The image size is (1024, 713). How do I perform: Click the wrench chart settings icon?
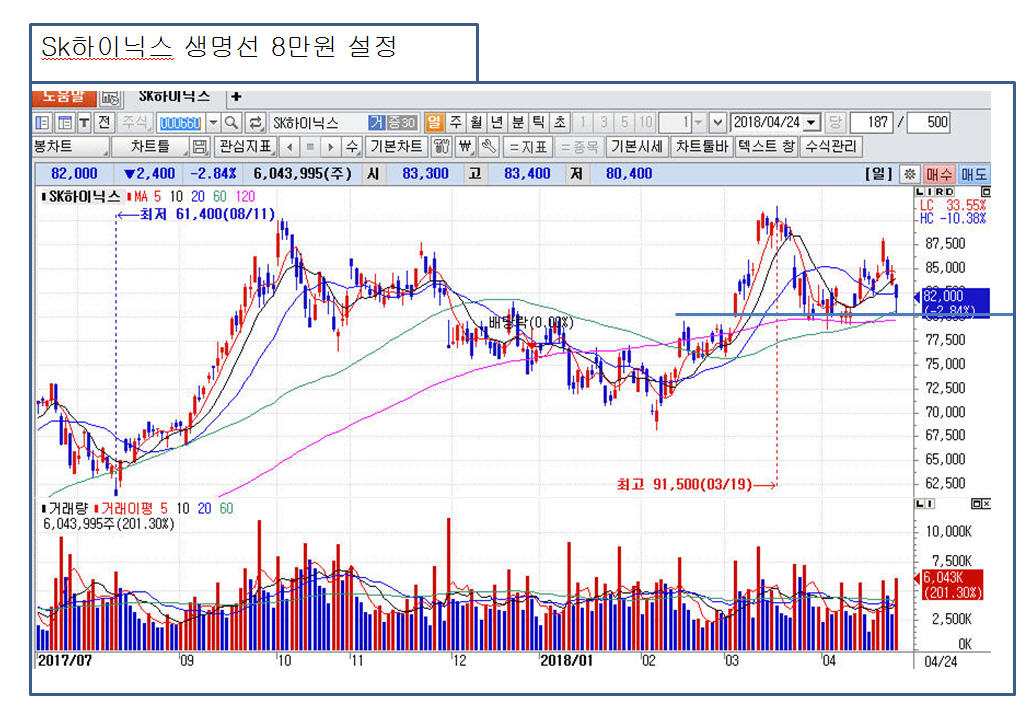(x=489, y=147)
